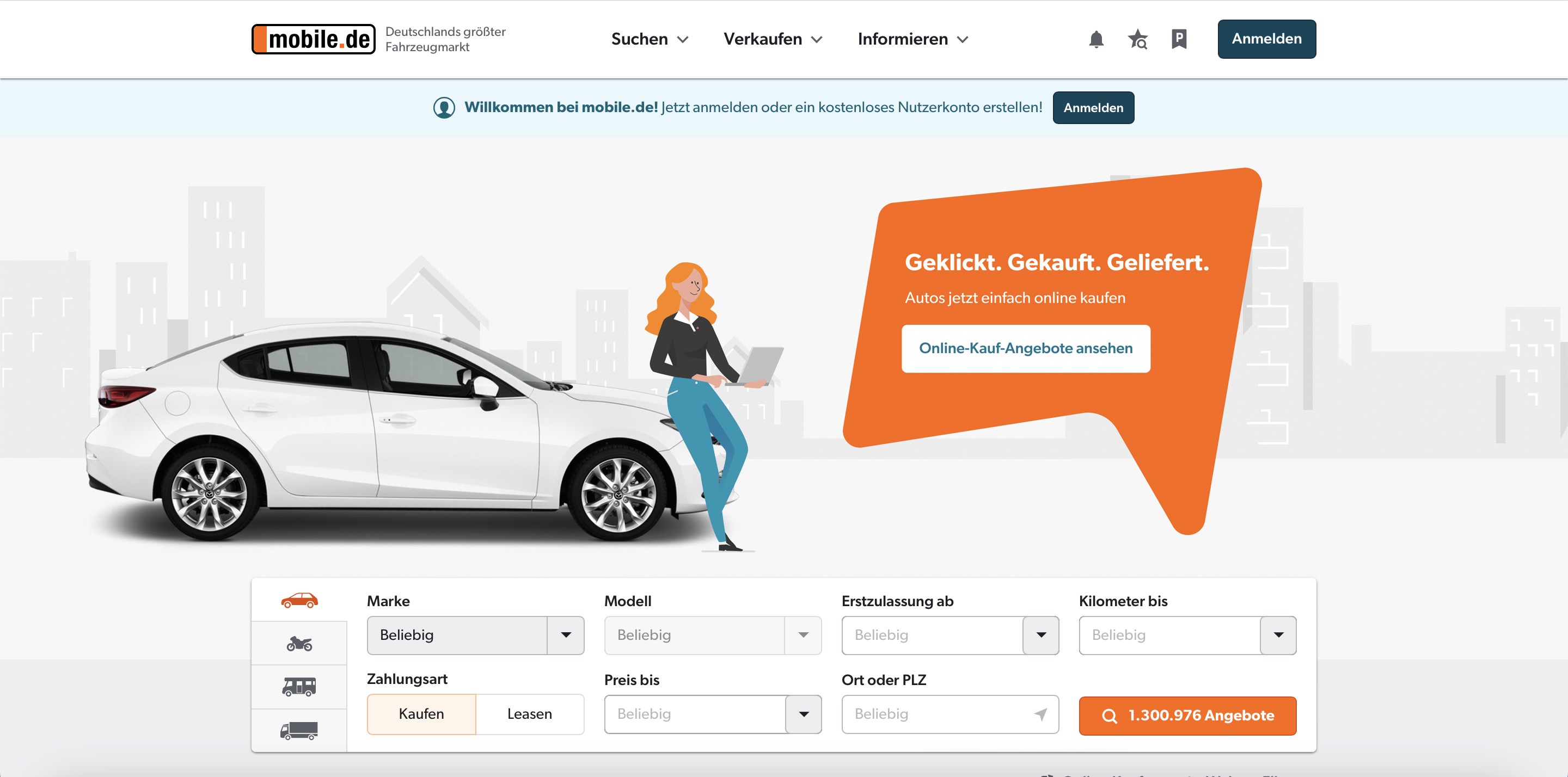The width and height of the screenshot is (1568, 777).
Task: Open the parked vehicles bookmark icon
Action: [x=1179, y=39]
